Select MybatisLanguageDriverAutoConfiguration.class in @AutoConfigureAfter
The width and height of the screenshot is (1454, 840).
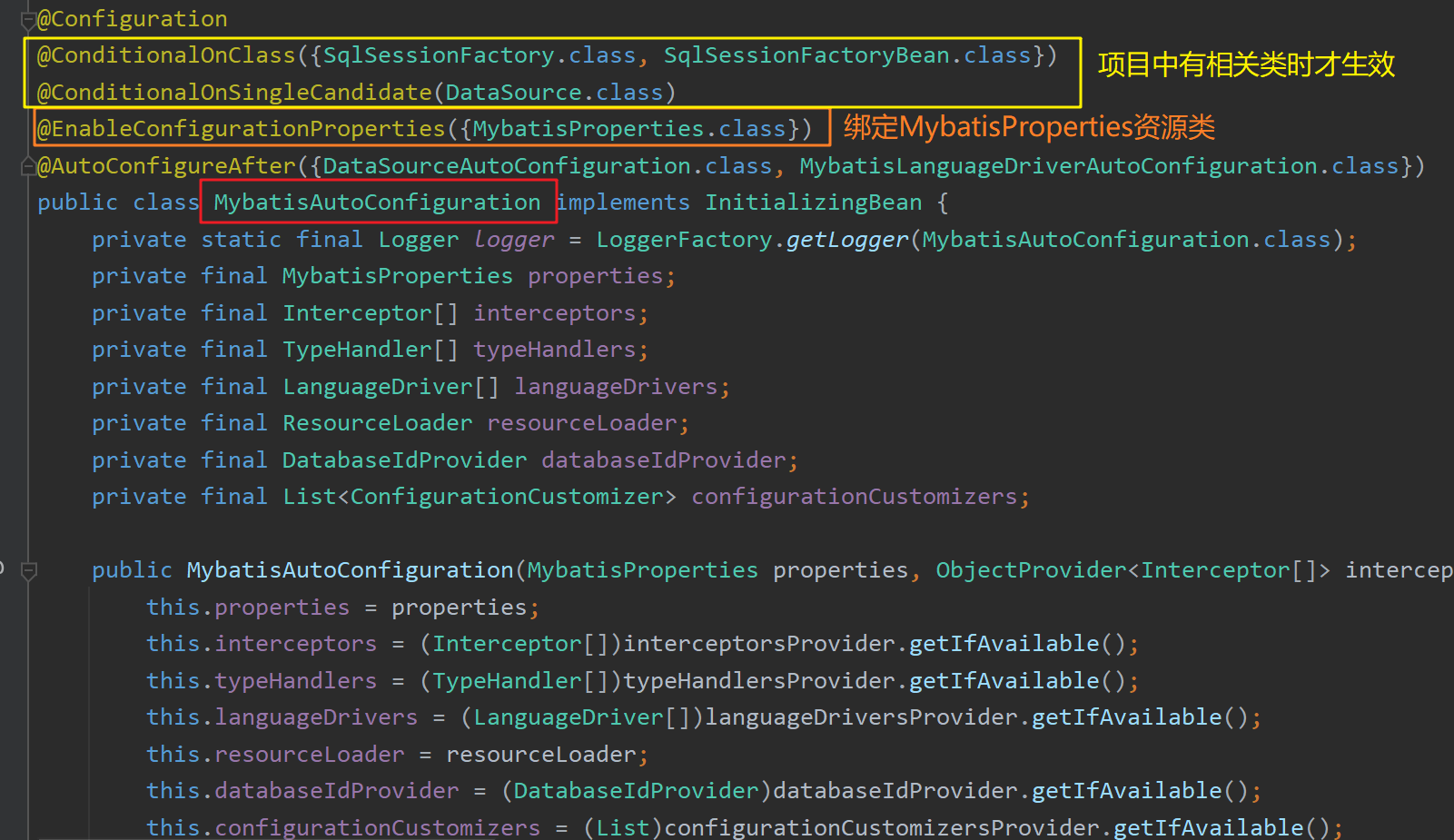pyautogui.click(x=1099, y=166)
